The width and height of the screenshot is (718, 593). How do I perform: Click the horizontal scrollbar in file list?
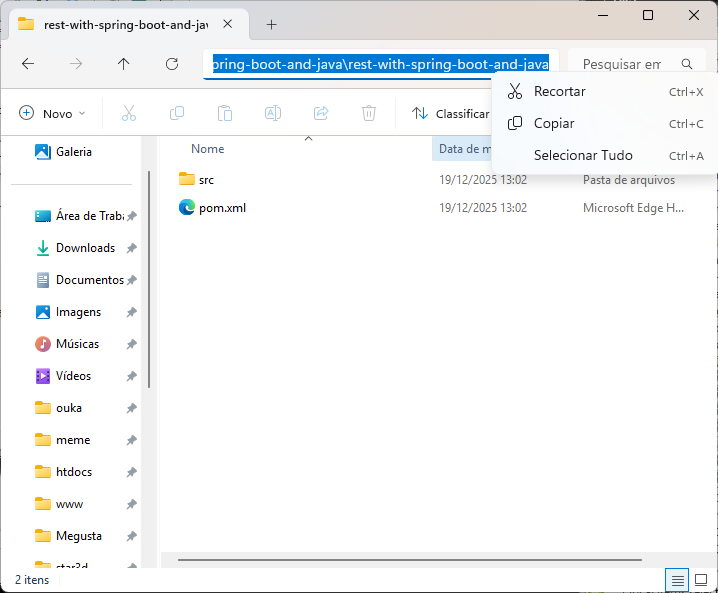coord(400,559)
